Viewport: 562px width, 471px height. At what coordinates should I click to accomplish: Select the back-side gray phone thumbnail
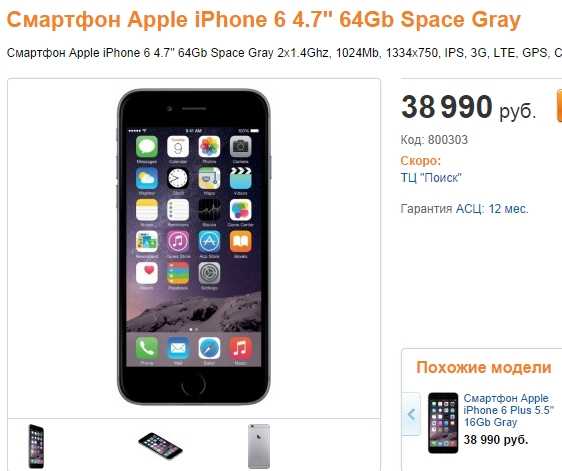tap(259, 446)
